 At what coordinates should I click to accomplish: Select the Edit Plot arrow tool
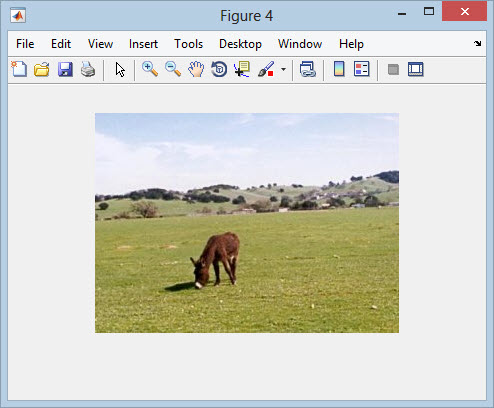pyautogui.click(x=120, y=70)
